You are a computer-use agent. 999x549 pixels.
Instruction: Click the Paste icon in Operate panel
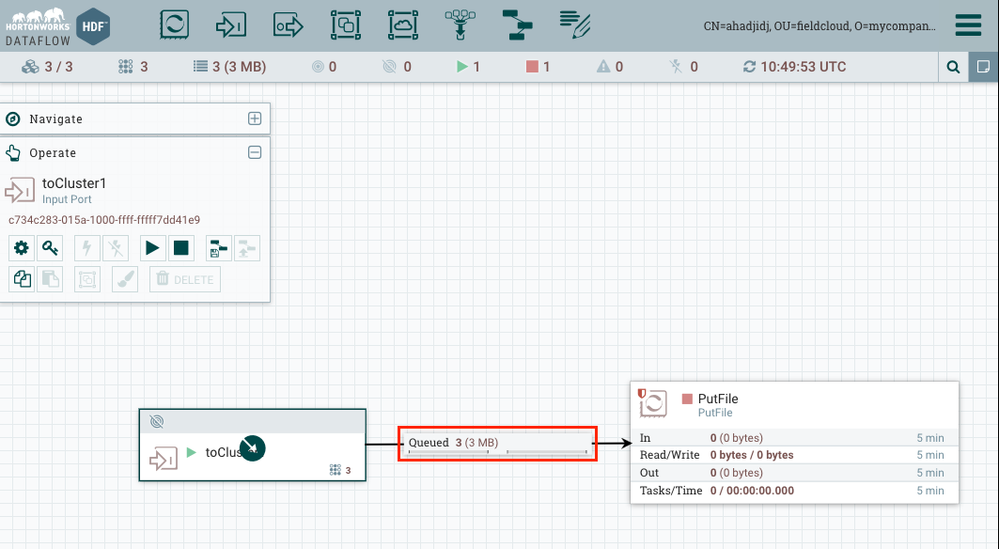pos(50,279)
